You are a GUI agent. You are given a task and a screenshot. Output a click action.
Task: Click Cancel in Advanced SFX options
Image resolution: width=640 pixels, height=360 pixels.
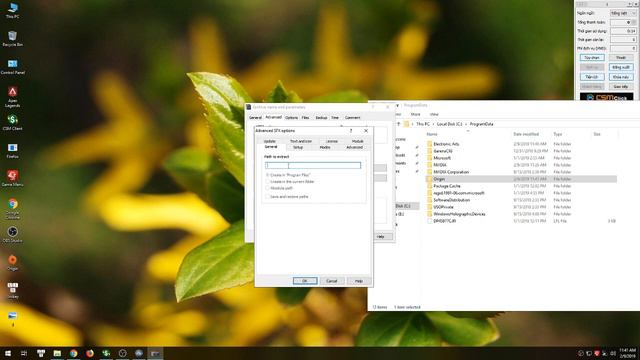tap(332, 281)
